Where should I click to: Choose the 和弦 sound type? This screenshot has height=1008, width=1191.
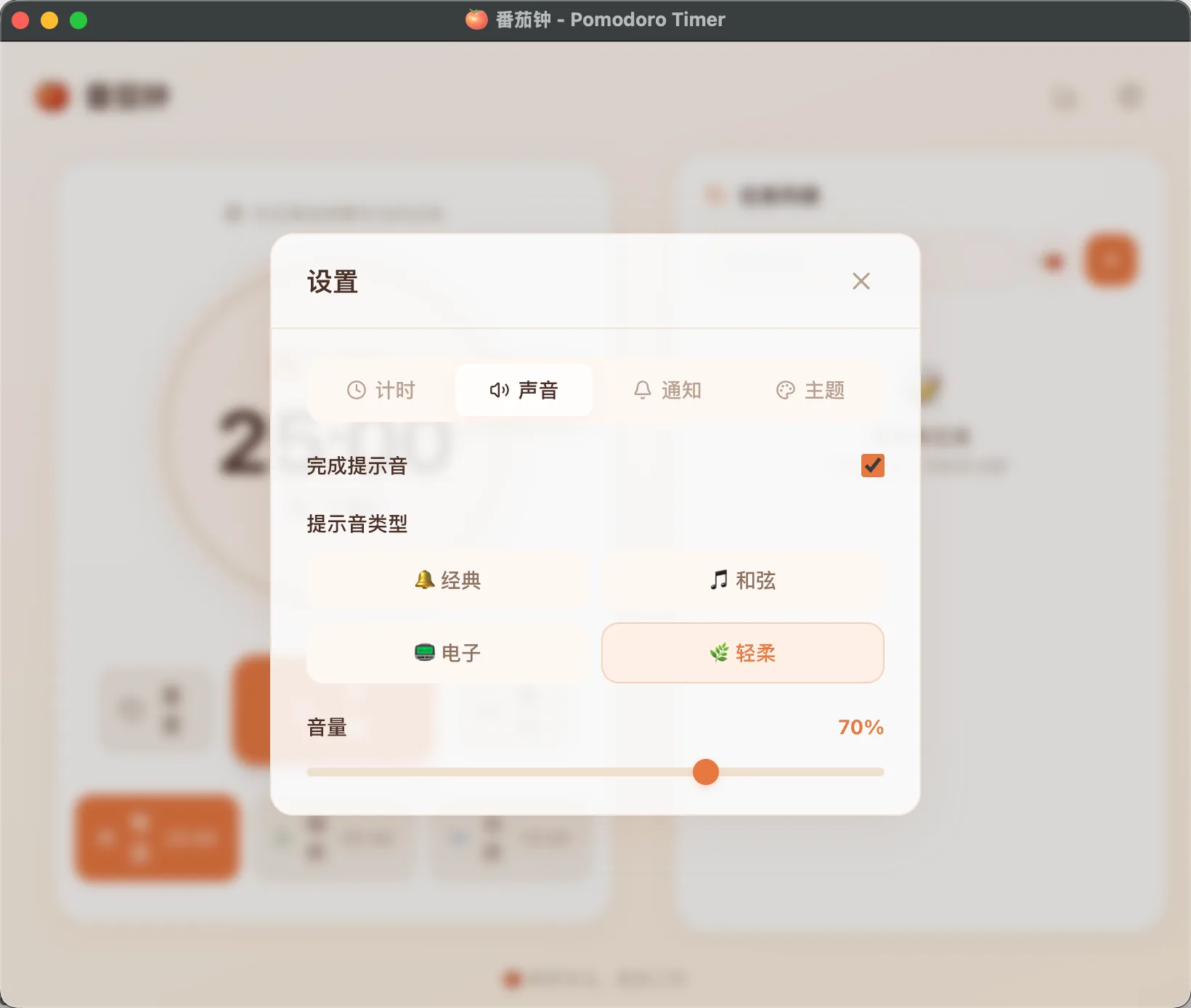742,580
